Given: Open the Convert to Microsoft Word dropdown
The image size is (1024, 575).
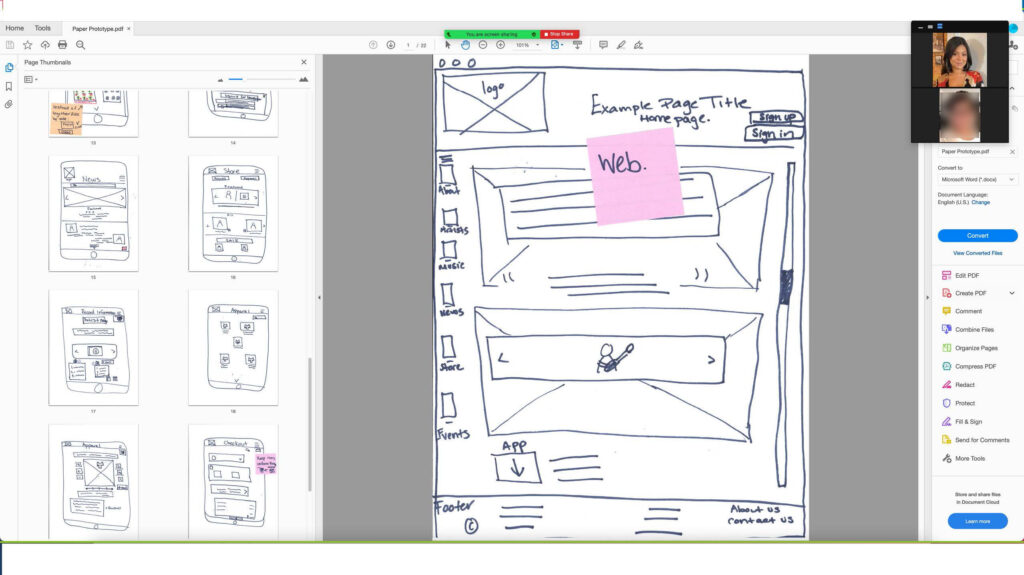Looking at the screenshot, I should 977,180.
